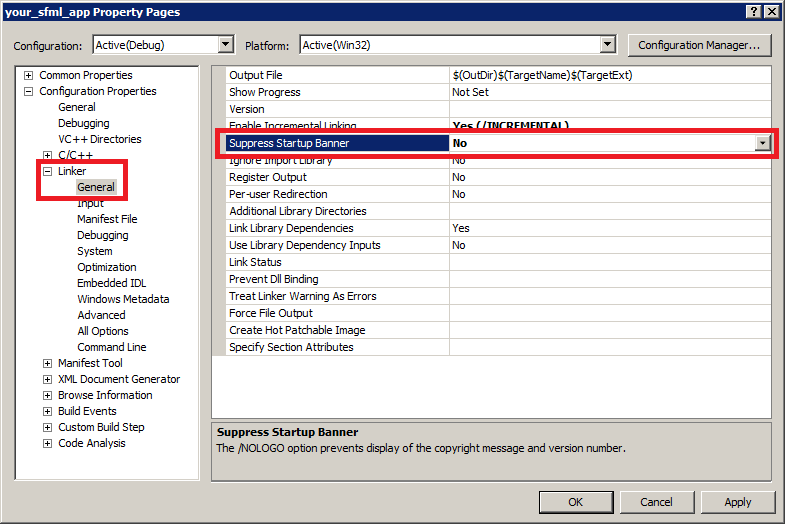785x524 pixels.
Task: Open Suppress Startup Banner value dropdown
Action: click(763, 143)
